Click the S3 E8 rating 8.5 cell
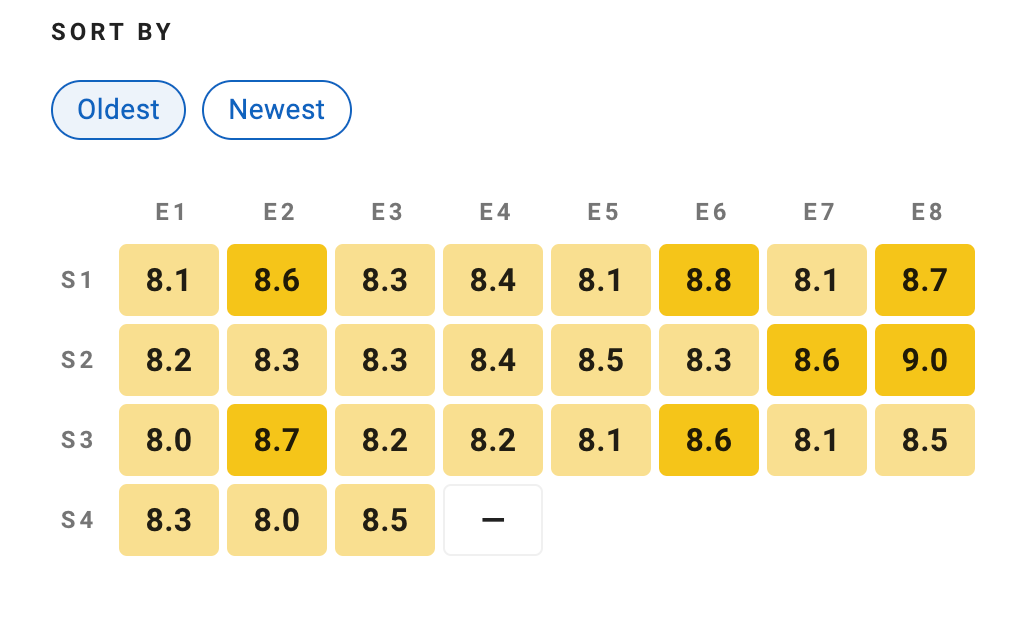Screen dimensions: 1036x640 [925, 440]
